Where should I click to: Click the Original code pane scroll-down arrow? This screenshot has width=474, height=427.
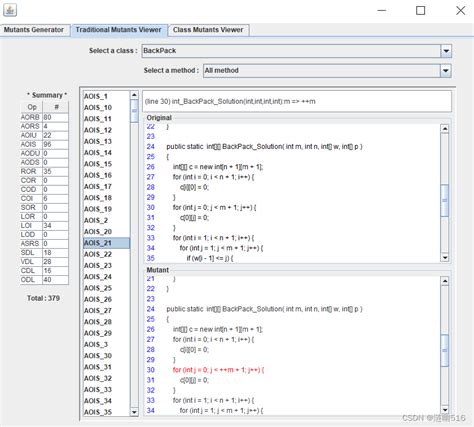tap(445, 258)
